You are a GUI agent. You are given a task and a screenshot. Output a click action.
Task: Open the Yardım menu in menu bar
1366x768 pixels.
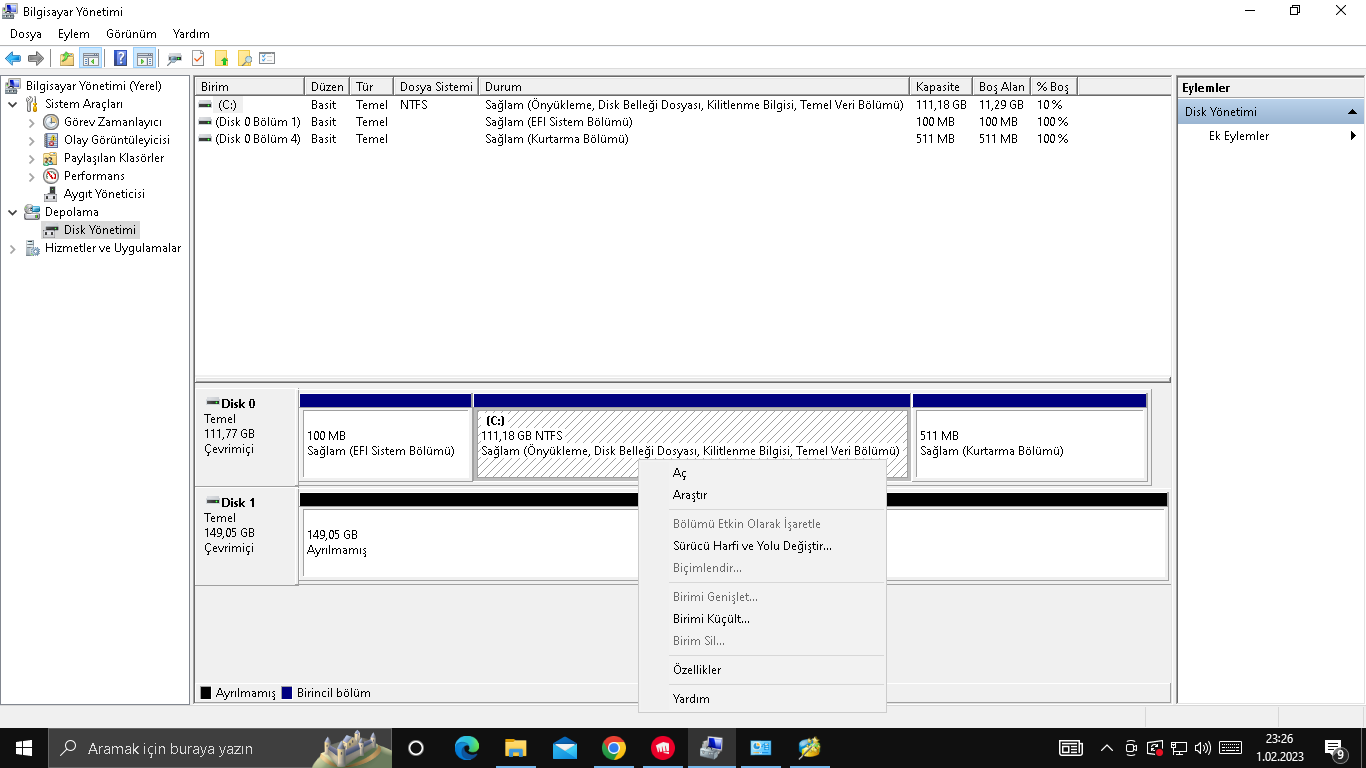click(191, 34)
